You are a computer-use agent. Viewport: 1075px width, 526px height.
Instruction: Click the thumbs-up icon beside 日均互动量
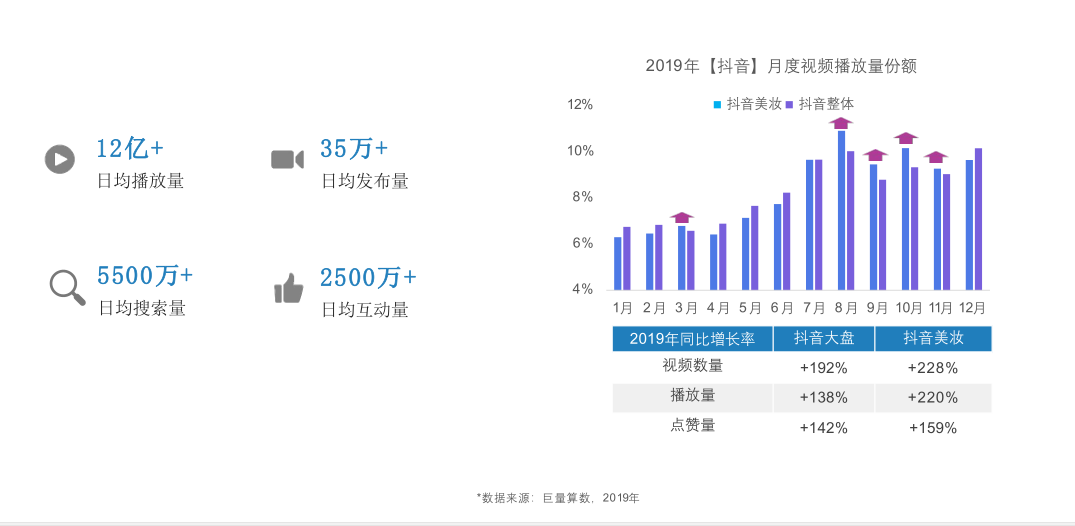[289, 288]
